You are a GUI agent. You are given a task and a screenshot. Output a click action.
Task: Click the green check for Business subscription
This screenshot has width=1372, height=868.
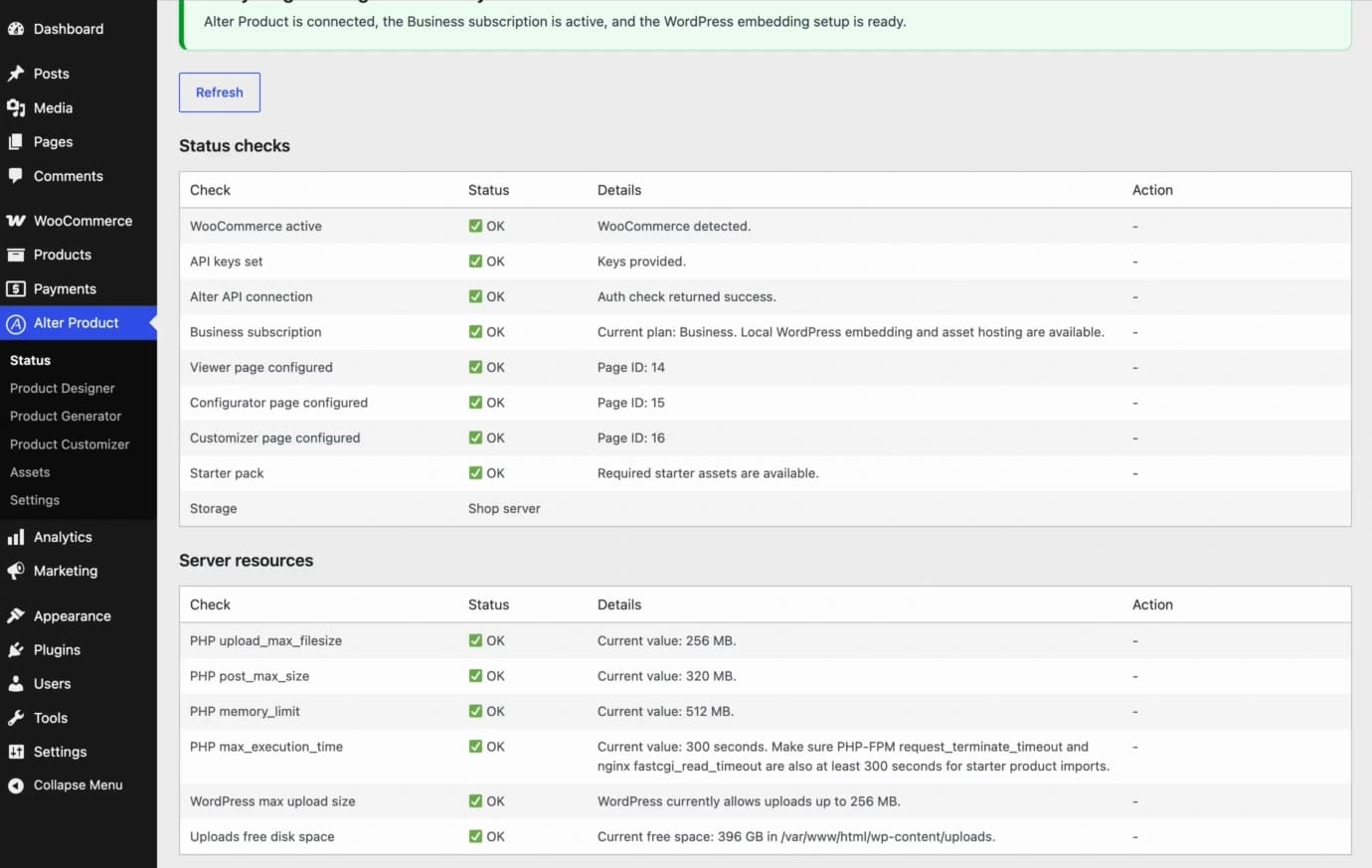[475, 332]
